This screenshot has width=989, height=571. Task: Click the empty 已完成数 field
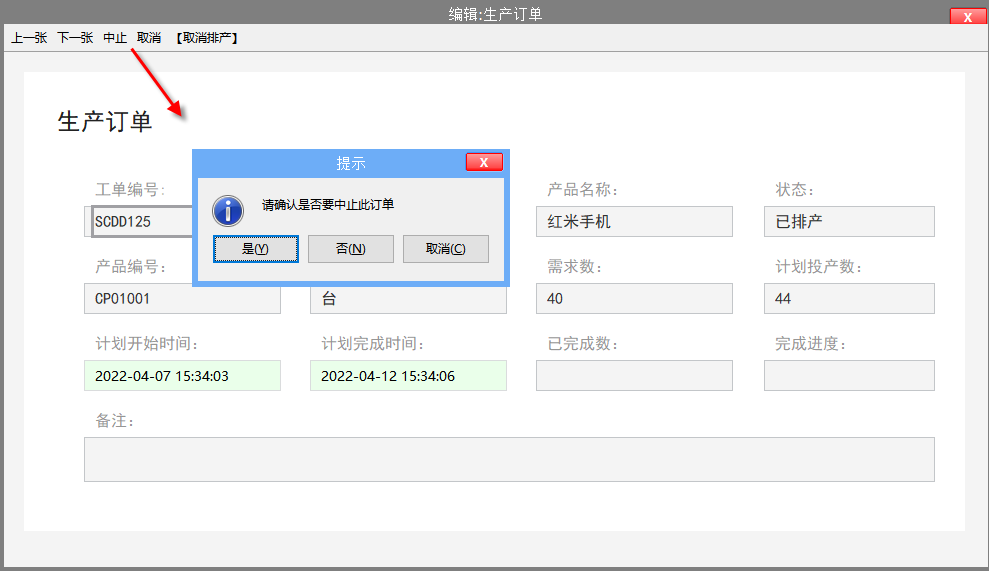(x=635, y=375)
